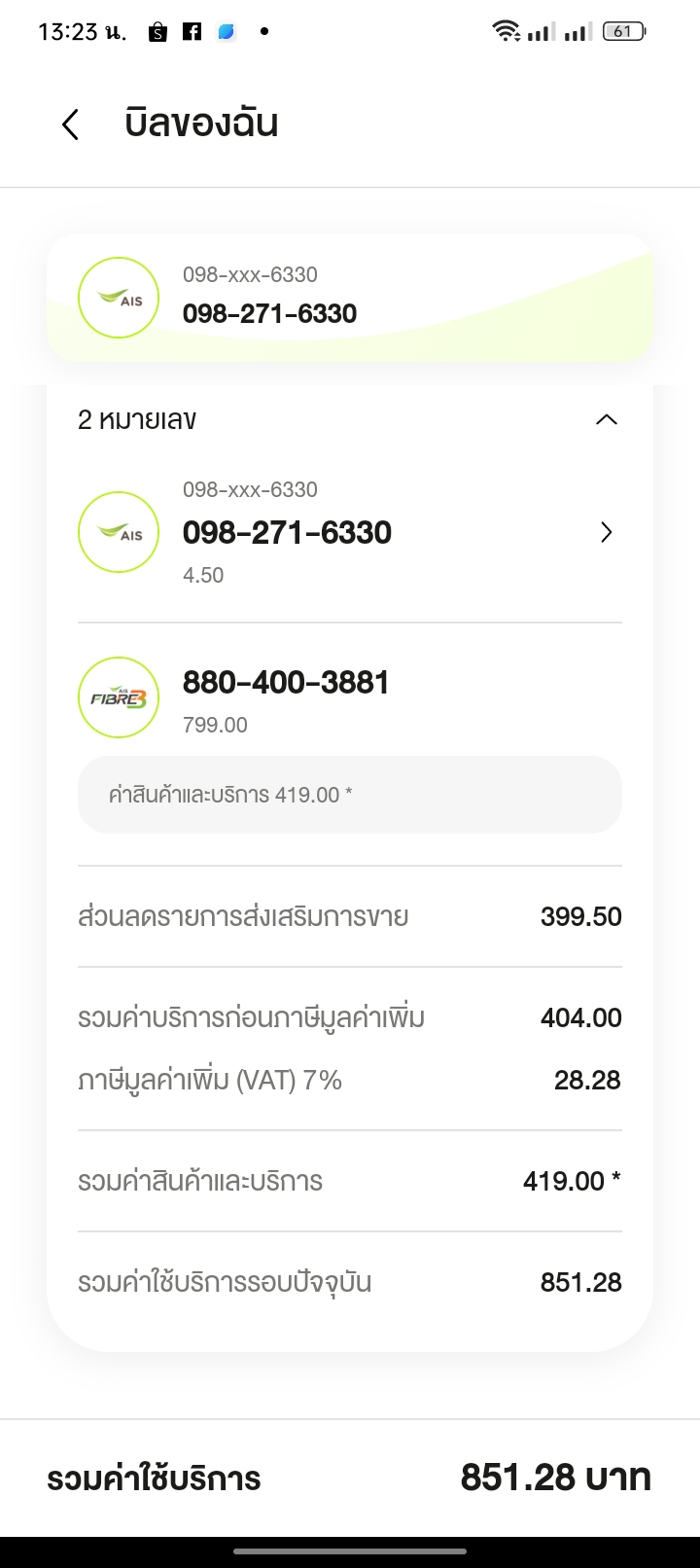Image resolution: width=700 pixels, height=1568 pixels.
Task: Tap the 851.28 บาท total amount
Action: coord(555,1479)
